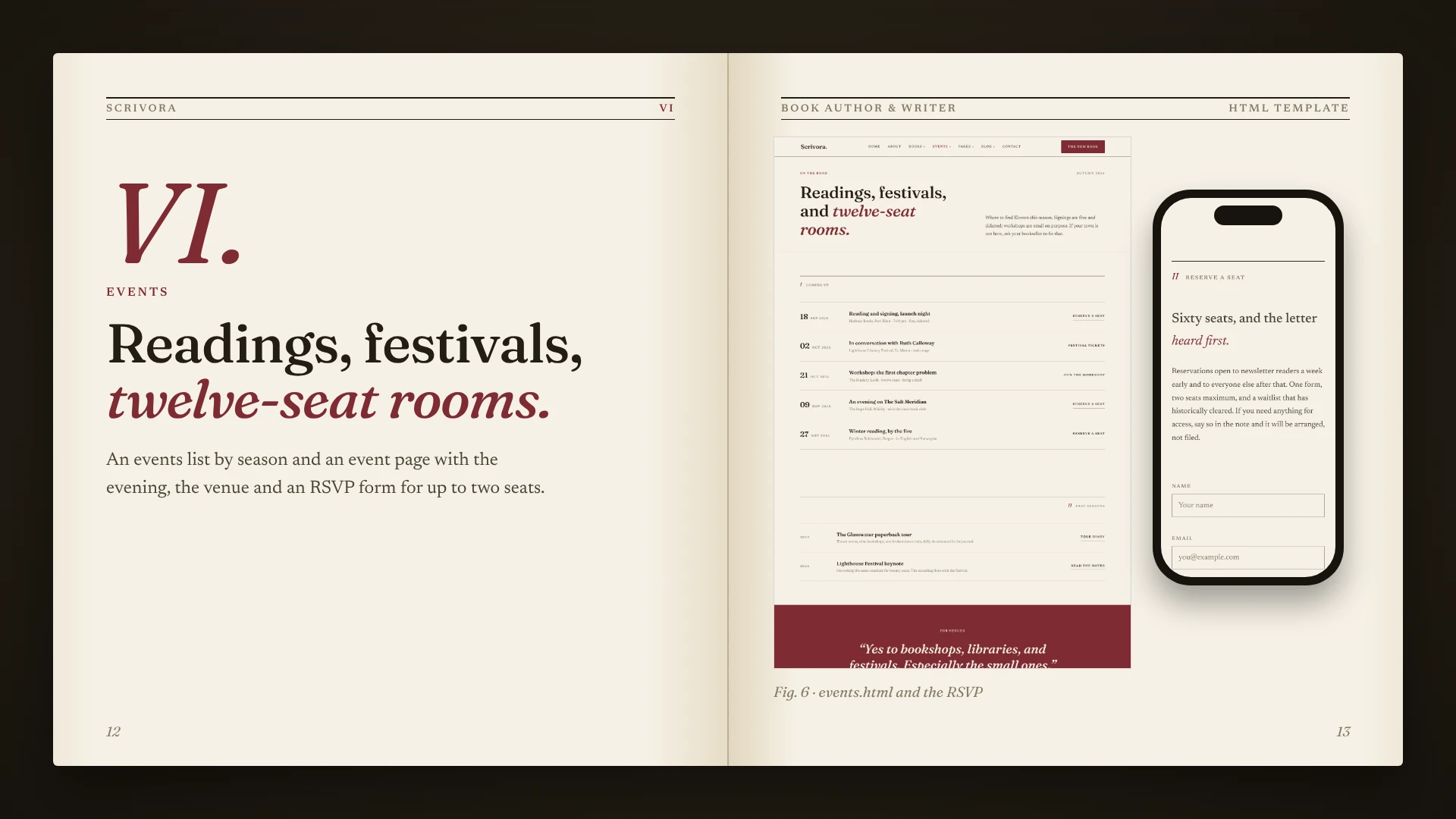Select "An evening on The Salt Meridian"

pyautogui.click(x=887, y=402)
